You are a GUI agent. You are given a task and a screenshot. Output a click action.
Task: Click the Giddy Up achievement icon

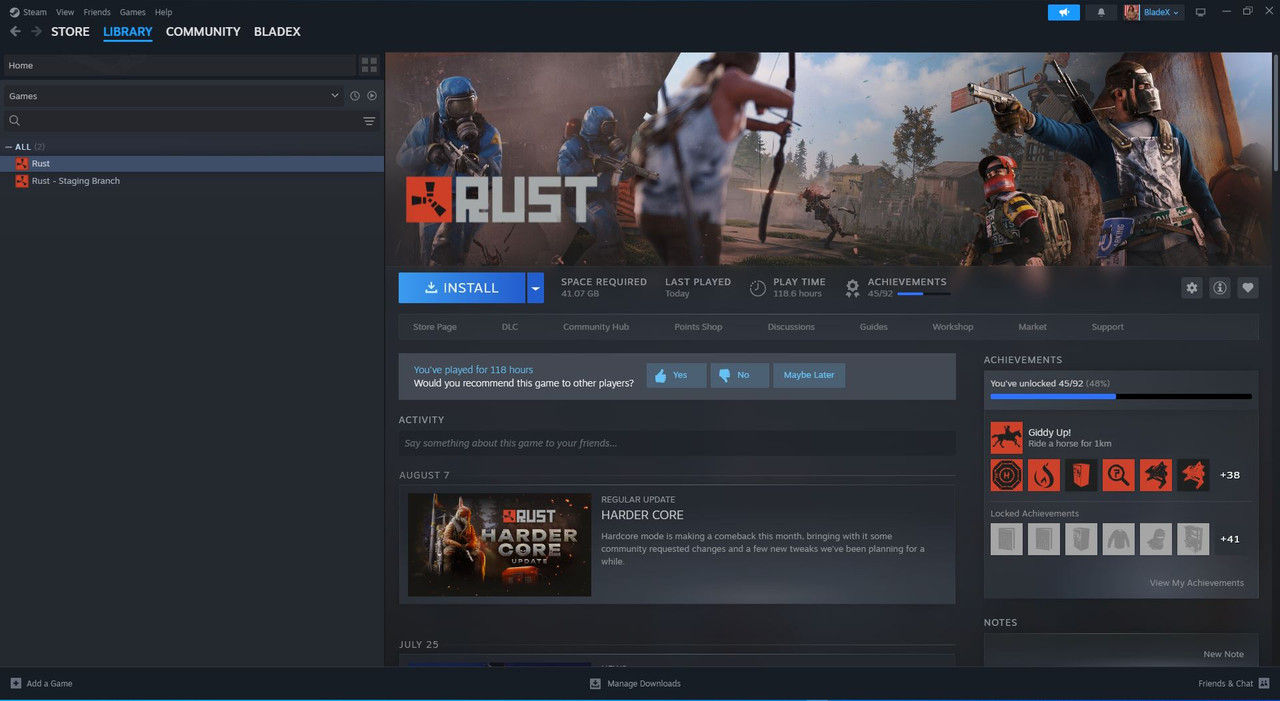pos(1006,438)
